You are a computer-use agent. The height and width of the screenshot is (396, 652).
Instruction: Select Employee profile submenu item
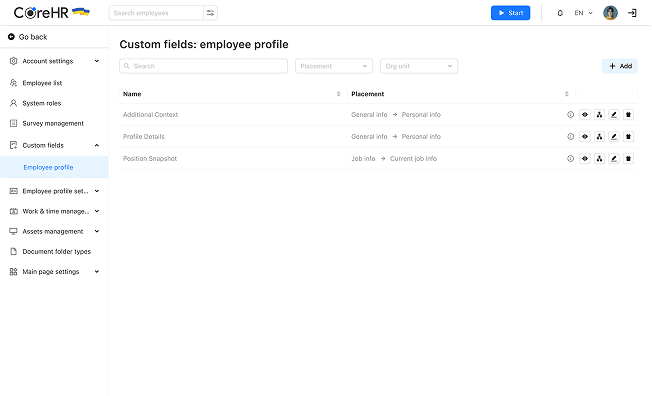coord(54,167)
